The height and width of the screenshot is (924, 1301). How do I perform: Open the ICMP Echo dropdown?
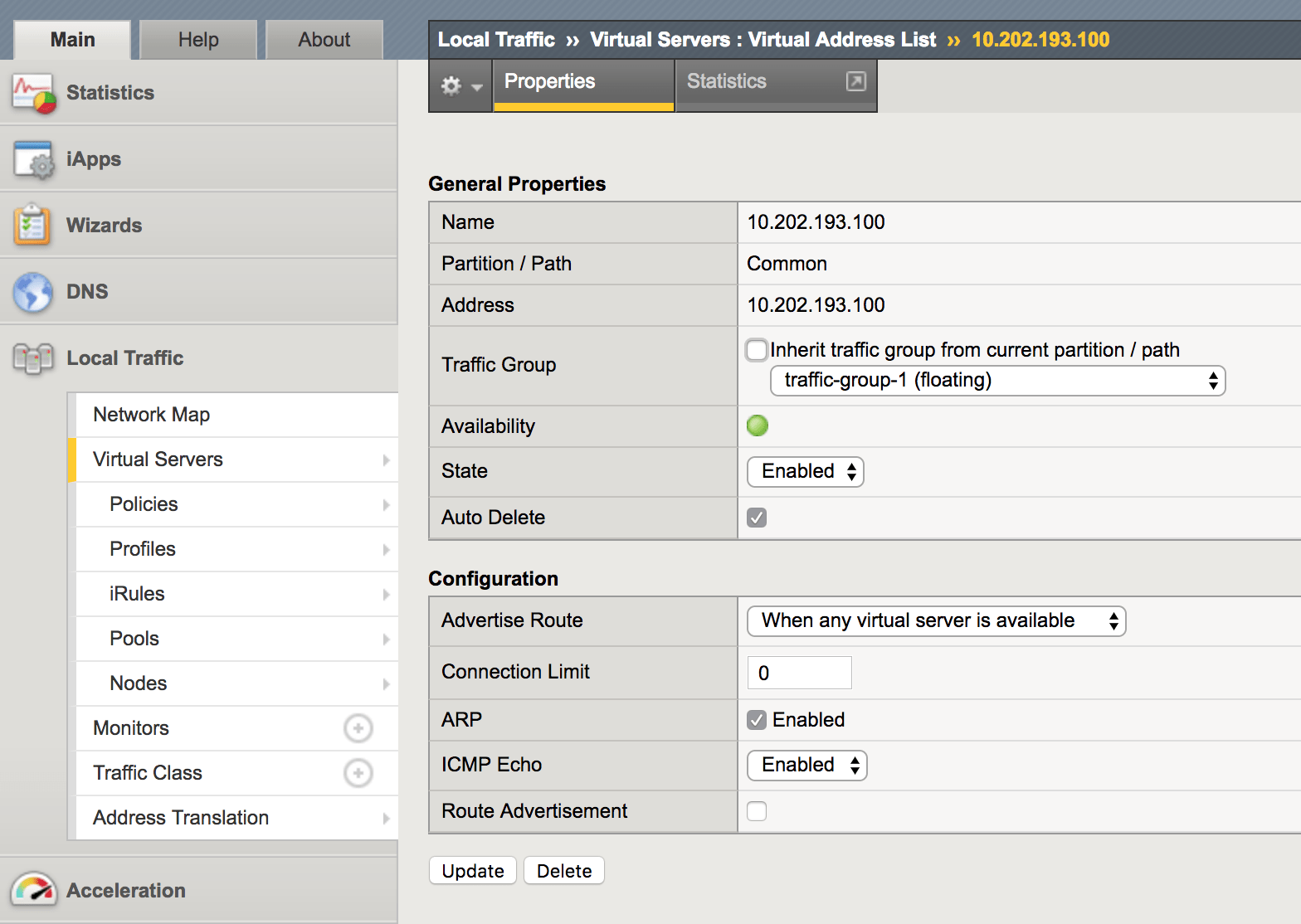(807, 765)
